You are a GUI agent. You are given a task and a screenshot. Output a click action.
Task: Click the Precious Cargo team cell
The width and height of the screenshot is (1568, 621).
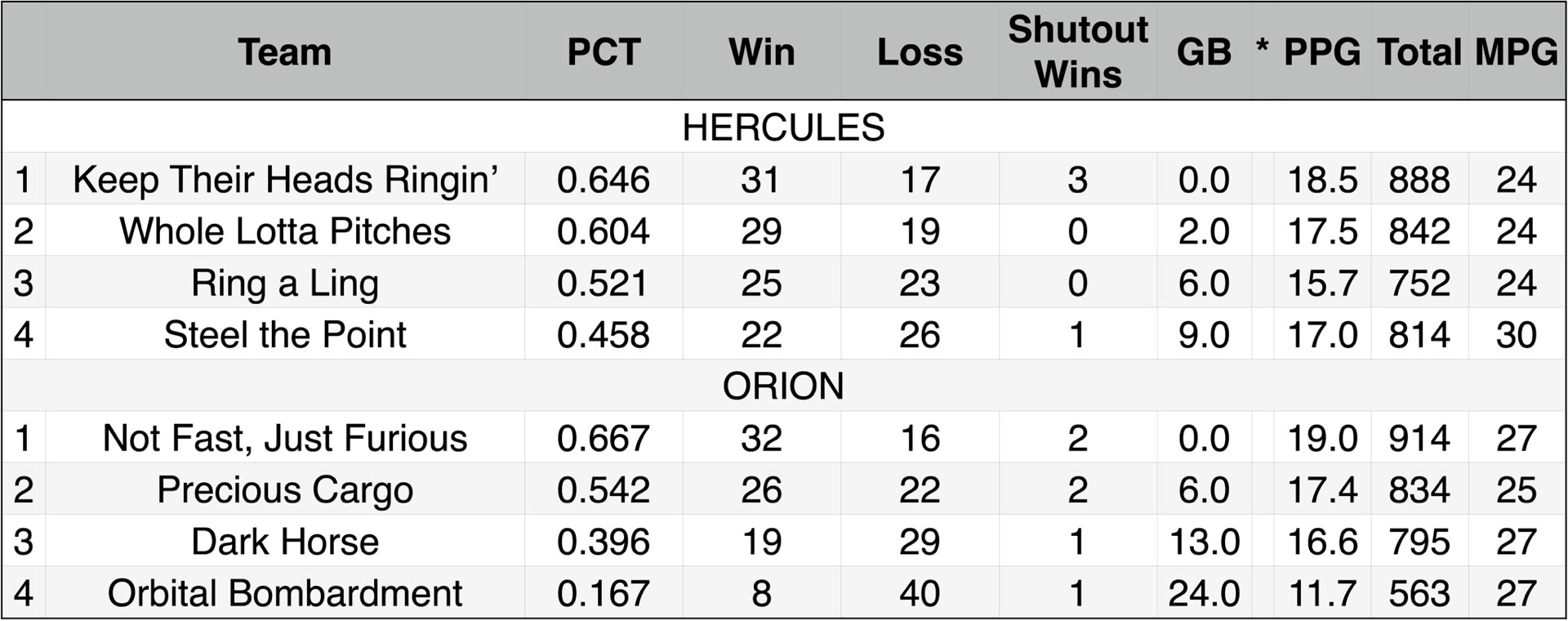(284, 489)
